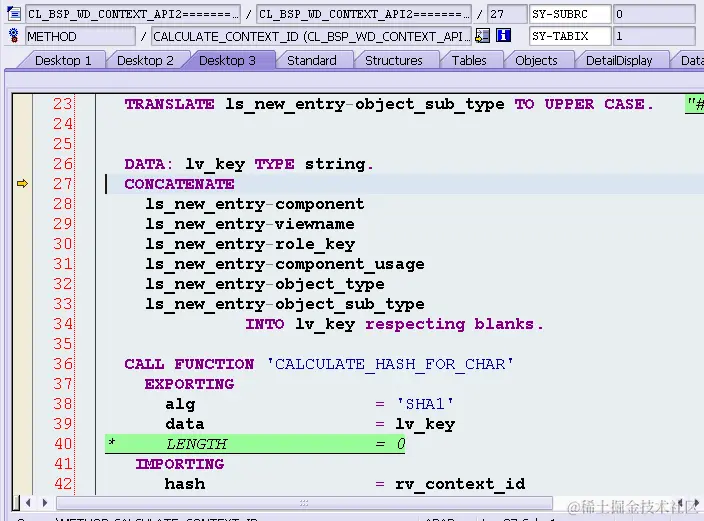Click the EXPORTING keyword on line 37
The width and height of the screenshot is (704, 521).
click(x=189, y=384)
